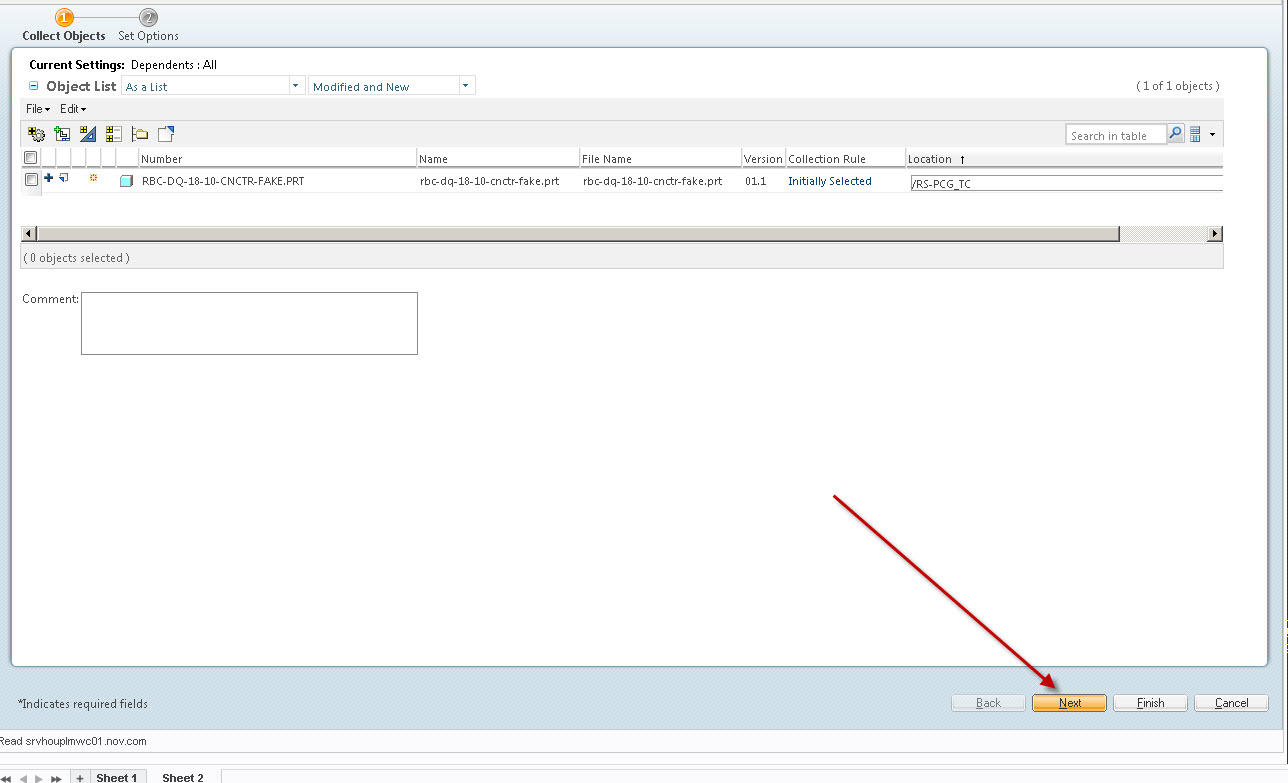The width and height of the screenshot is (1288, 783).
Task: Click the first sheet navigation arrow
Action: pos(7,778)
